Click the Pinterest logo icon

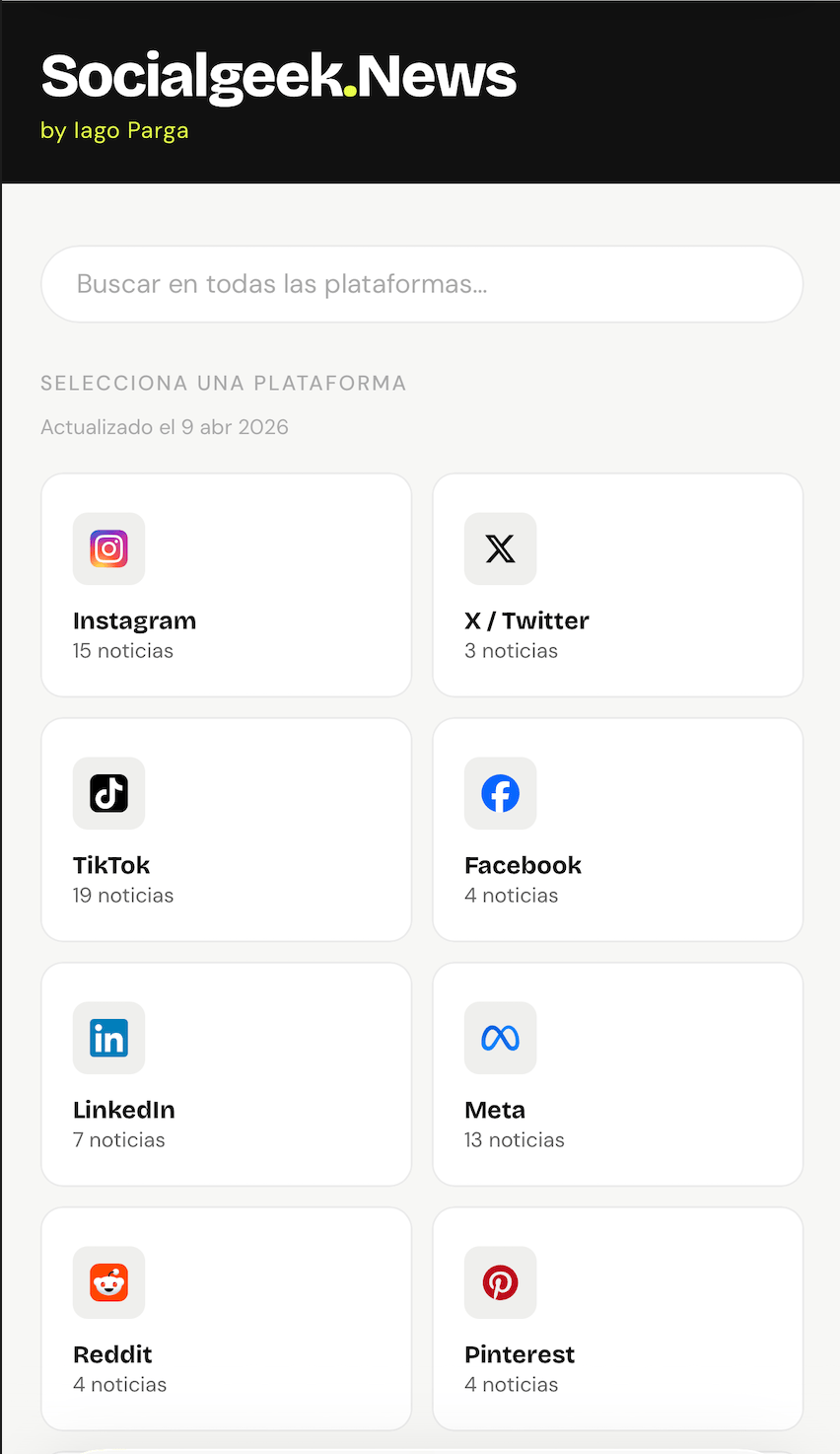pos(500,1282)
